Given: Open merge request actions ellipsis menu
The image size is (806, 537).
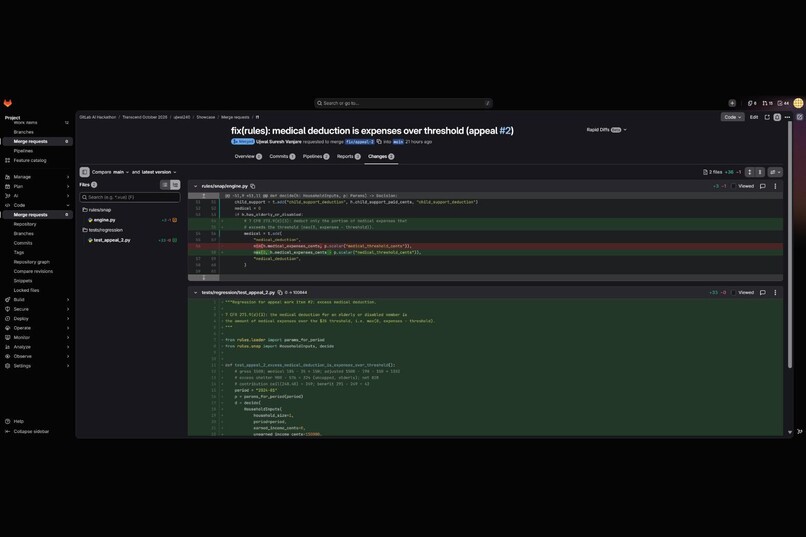Looking at the screenshot, I should tap(787, 117).
